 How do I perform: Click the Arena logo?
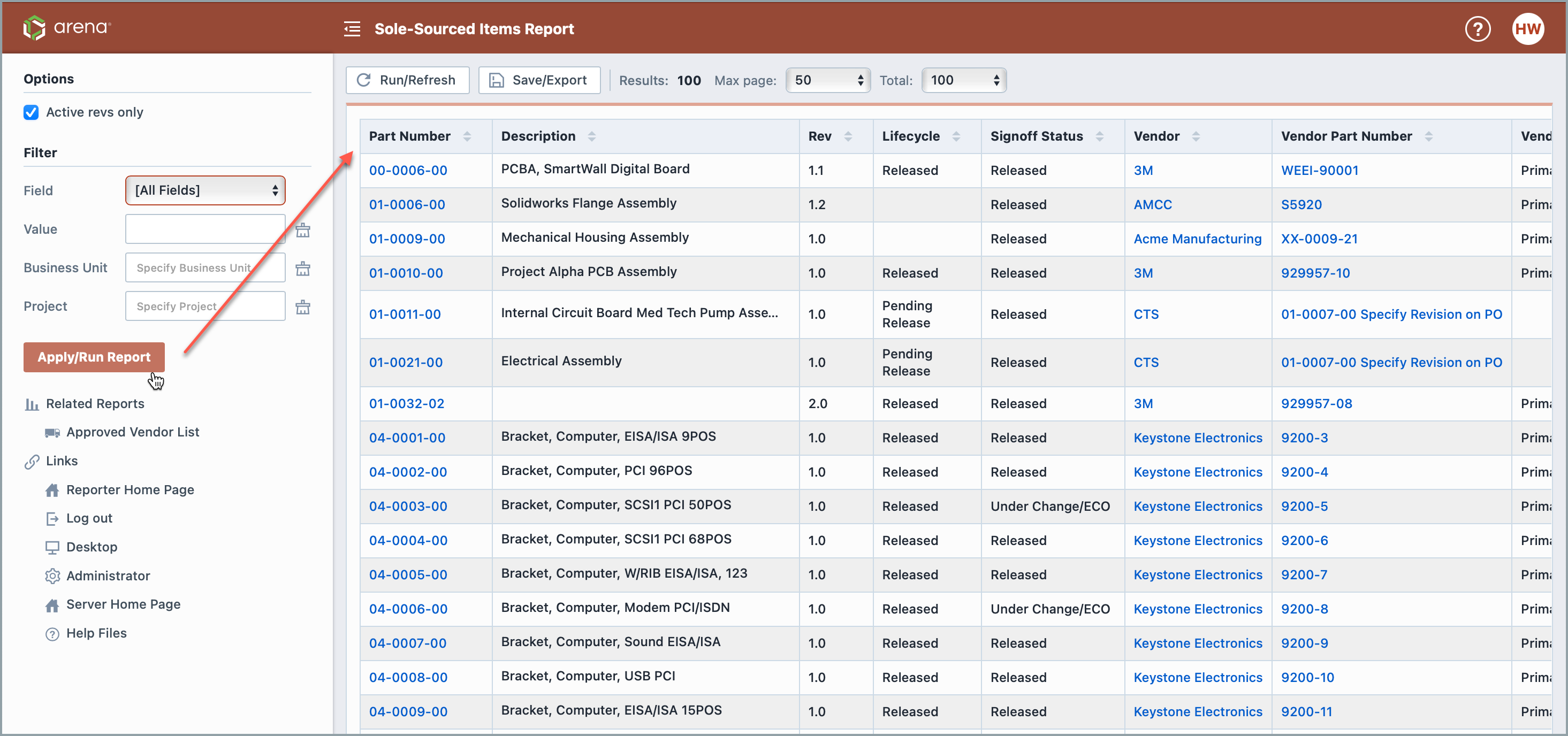coord(67,28)
